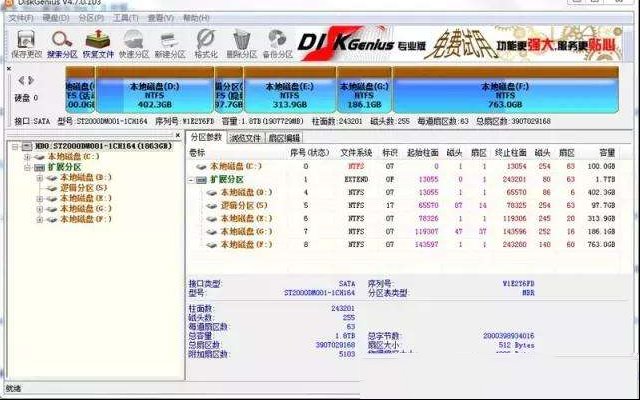The width and height of the screenshot is (640, 400).
Task: Click the Format (格式化) toolbar icon
Action: [206, 44]
